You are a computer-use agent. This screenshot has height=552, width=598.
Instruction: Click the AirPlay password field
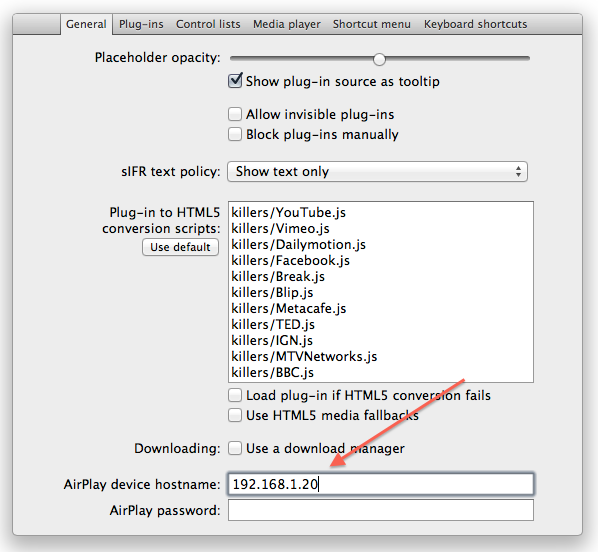(381, 510)
